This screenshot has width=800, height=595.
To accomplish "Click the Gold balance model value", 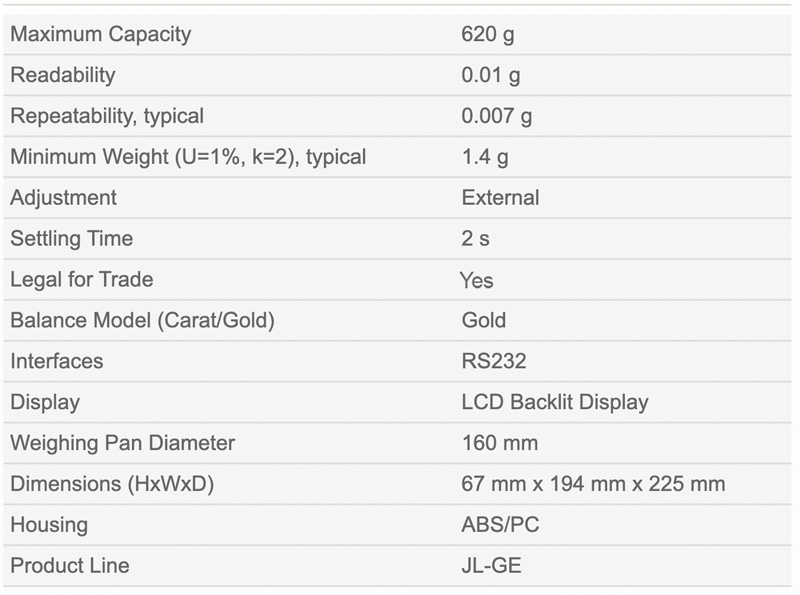I will coord(484,320).
